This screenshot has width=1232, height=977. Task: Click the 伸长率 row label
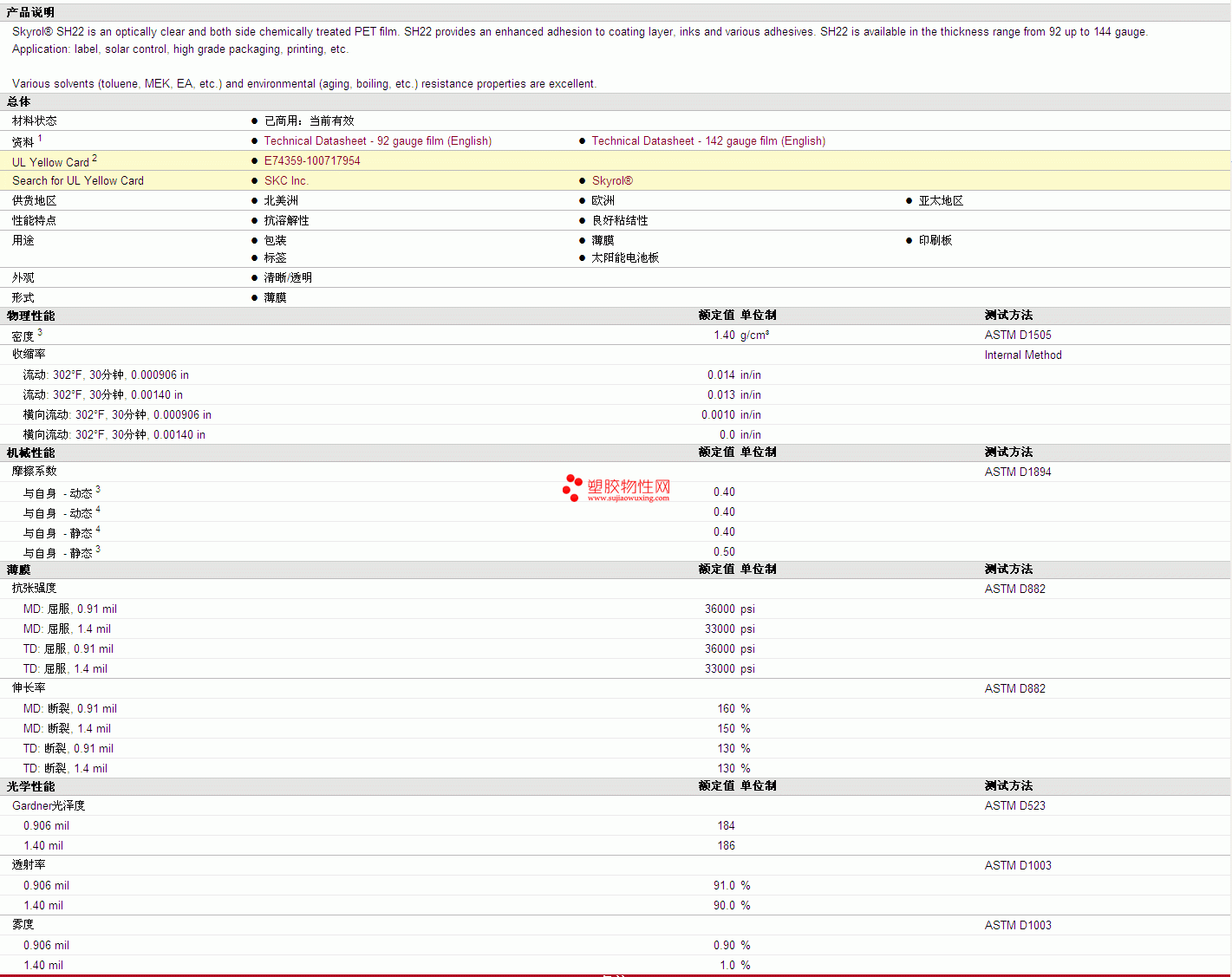(x=29, y=688)
